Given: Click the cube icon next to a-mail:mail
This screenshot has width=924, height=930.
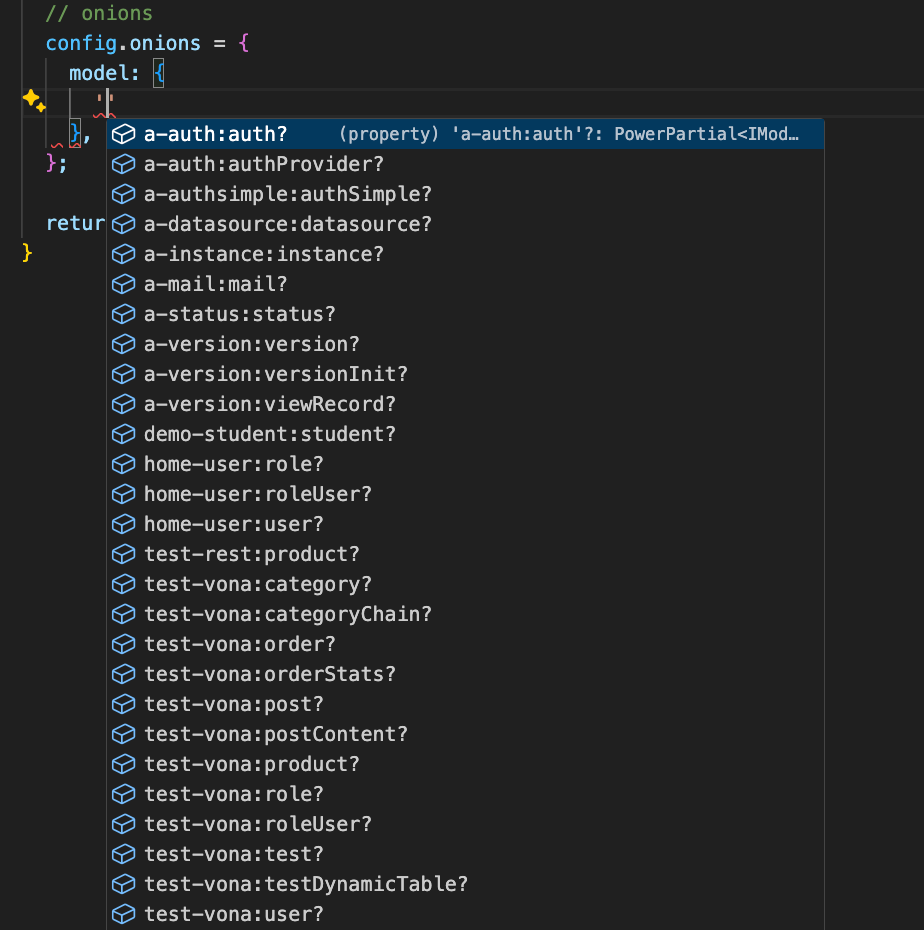Looking at the screenshot, I should 123,284.
